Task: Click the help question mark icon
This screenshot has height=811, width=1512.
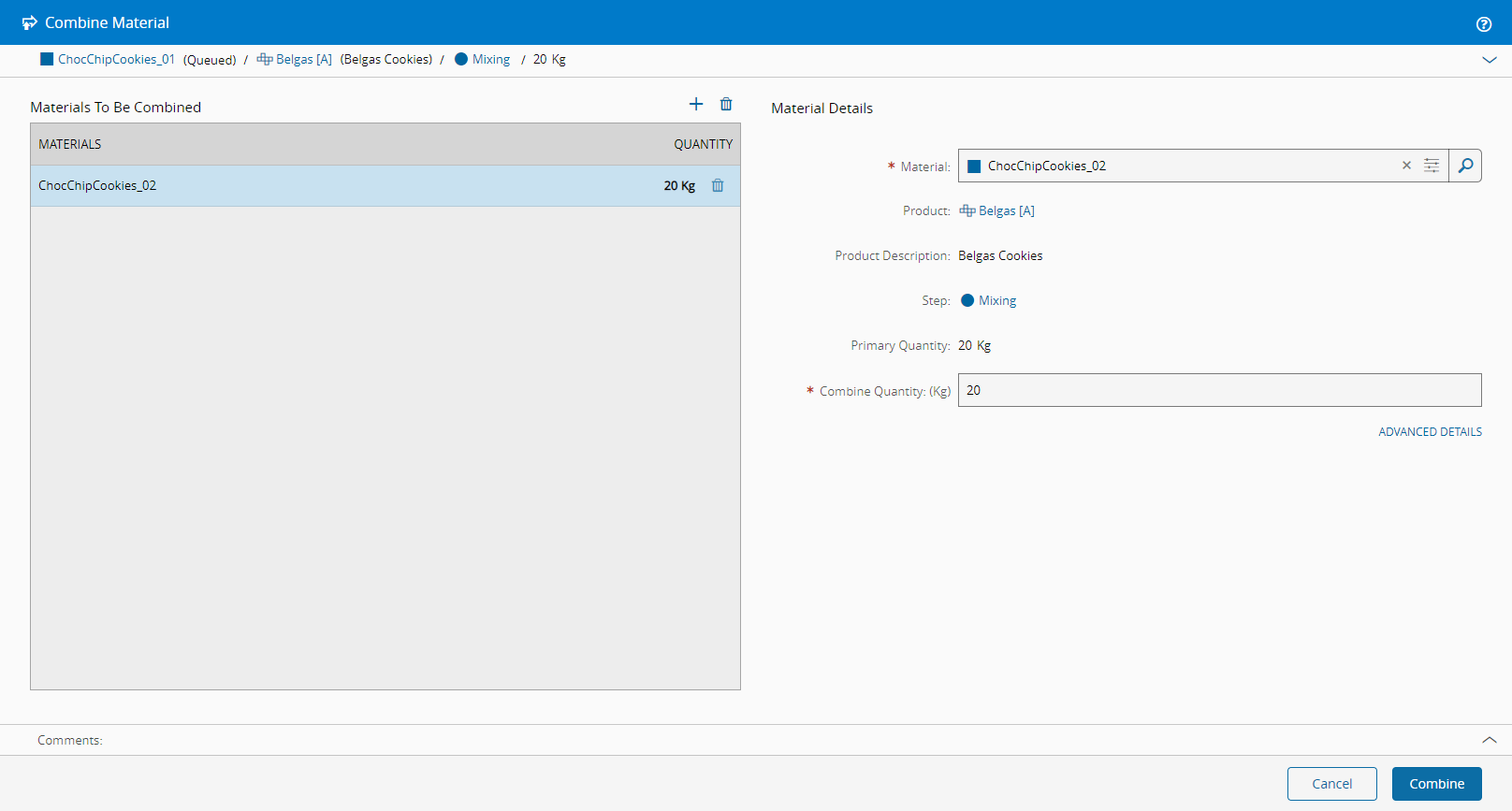Action: tap(1484, 24)
